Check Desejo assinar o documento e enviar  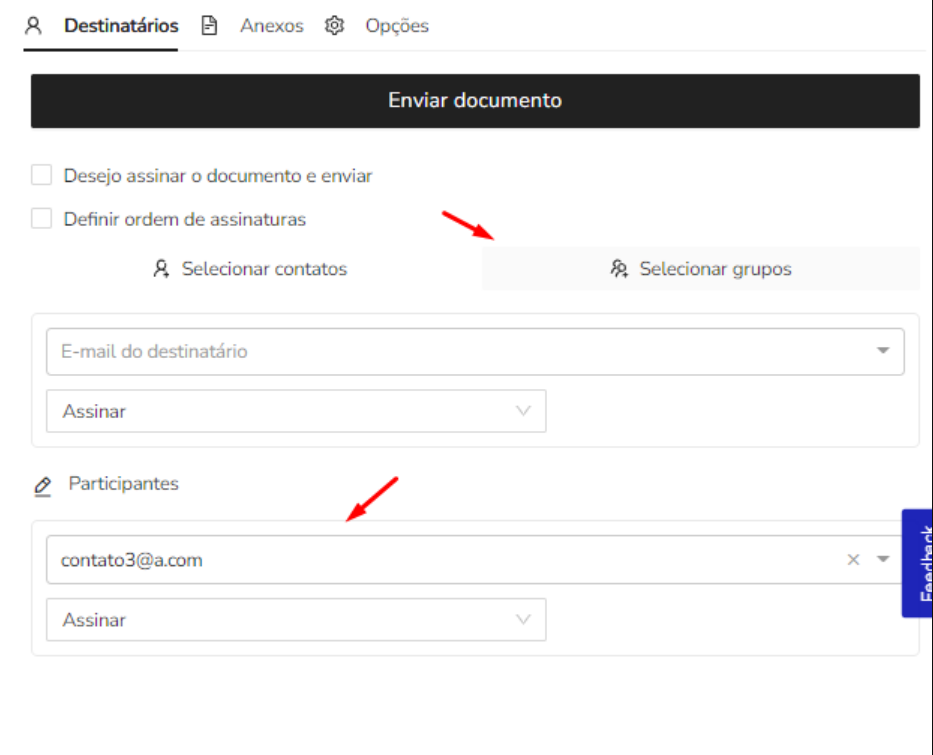[41, 176]
